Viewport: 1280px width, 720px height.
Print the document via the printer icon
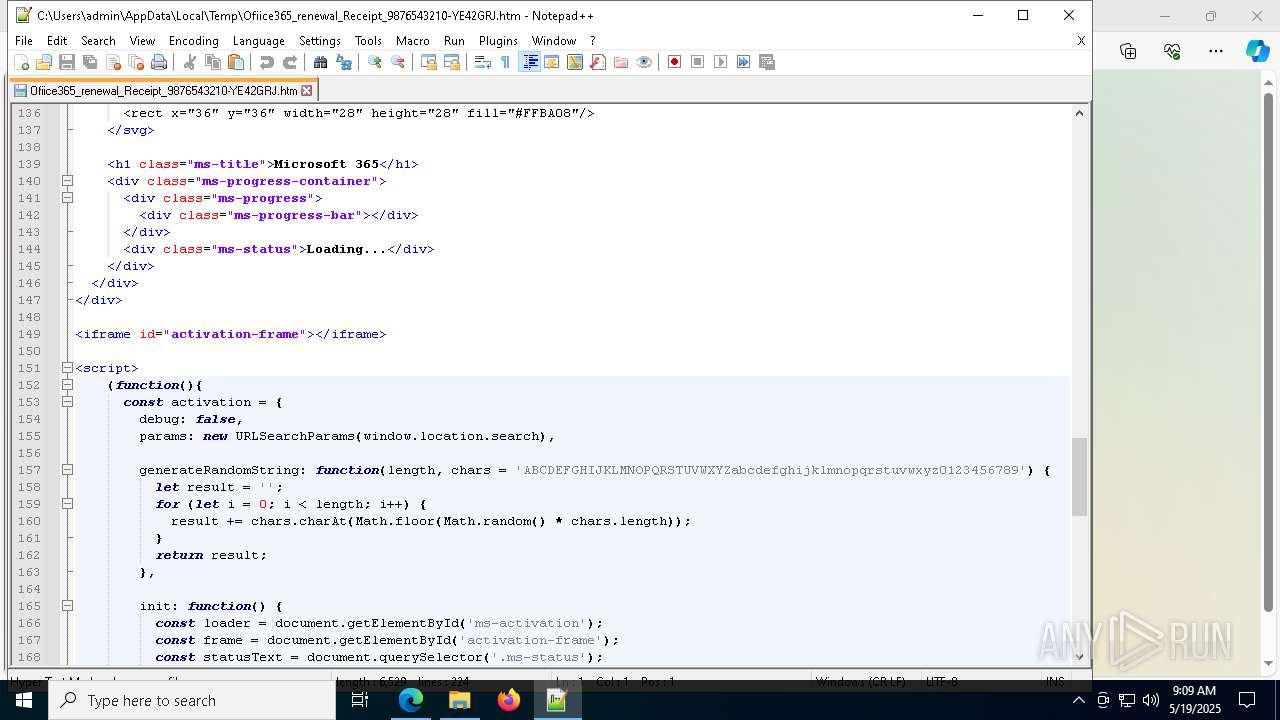[x=159, y=62]
